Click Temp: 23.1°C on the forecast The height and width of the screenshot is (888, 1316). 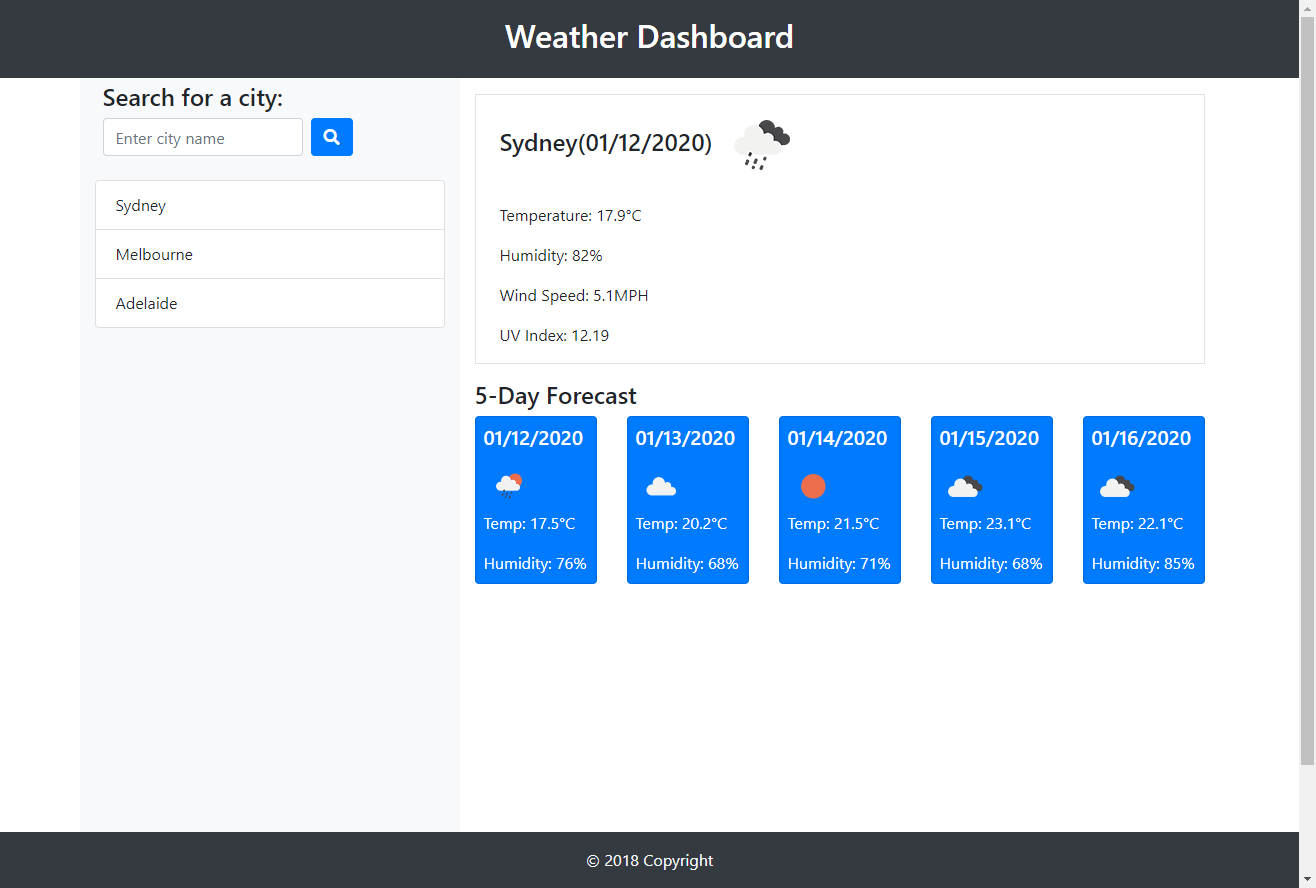pos(985,523)
